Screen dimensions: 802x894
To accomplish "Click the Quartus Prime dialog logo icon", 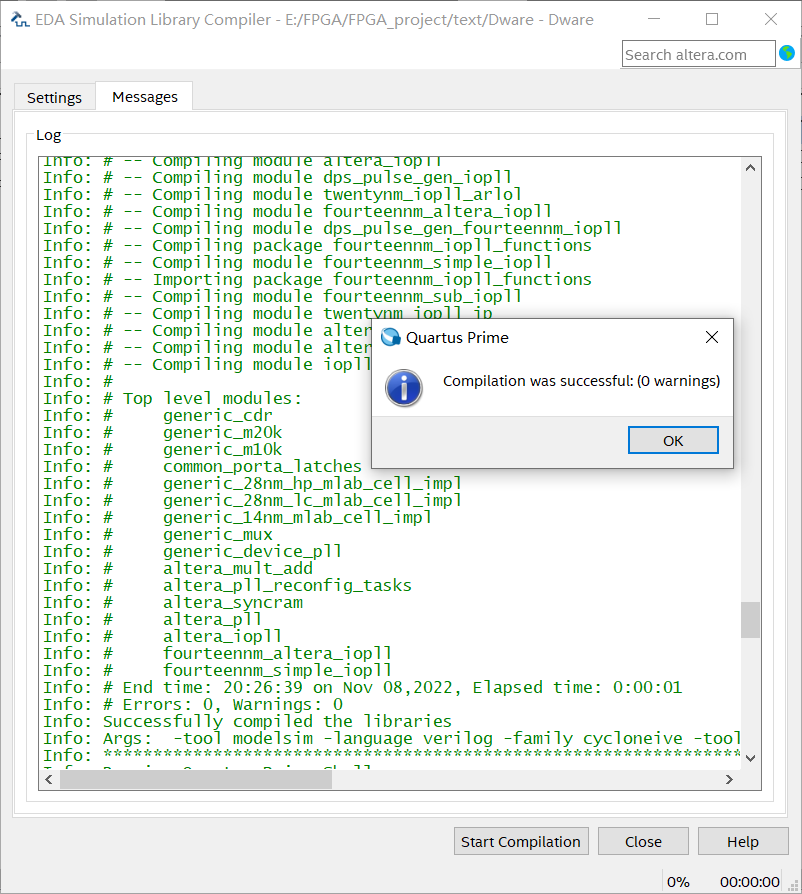I will pos(390,337).
